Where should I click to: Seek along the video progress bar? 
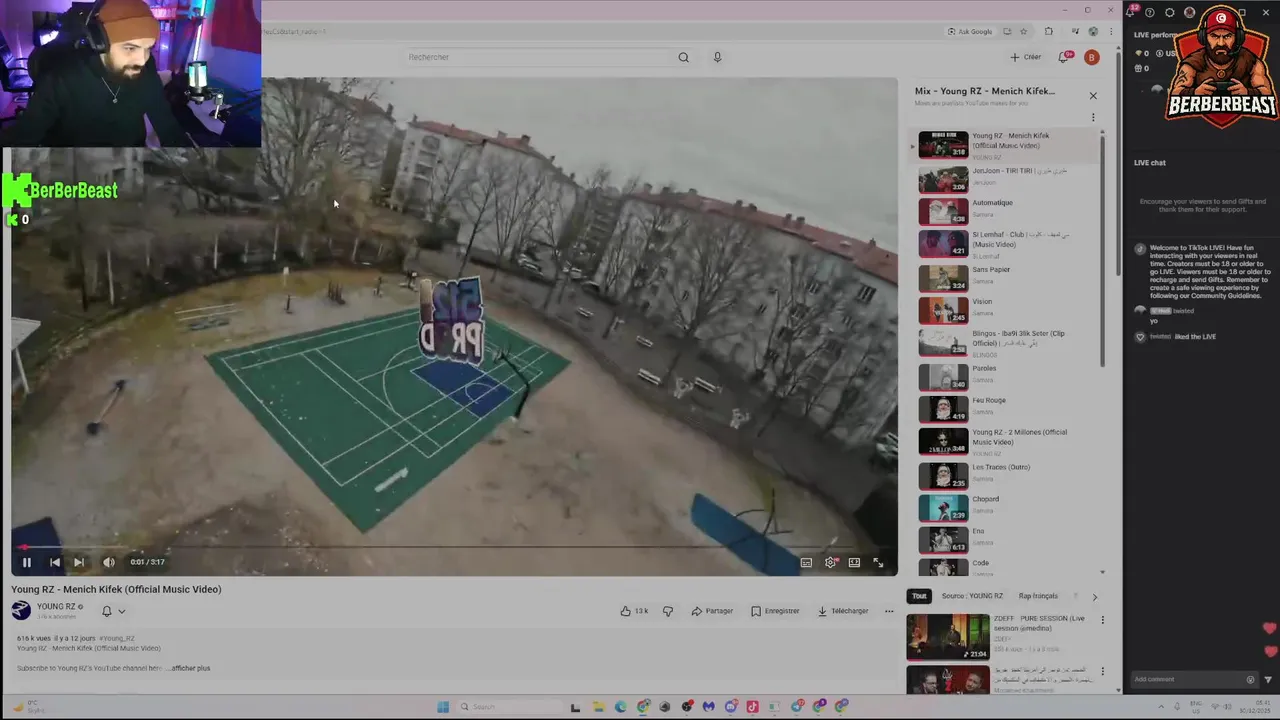[x=454, y=547]
